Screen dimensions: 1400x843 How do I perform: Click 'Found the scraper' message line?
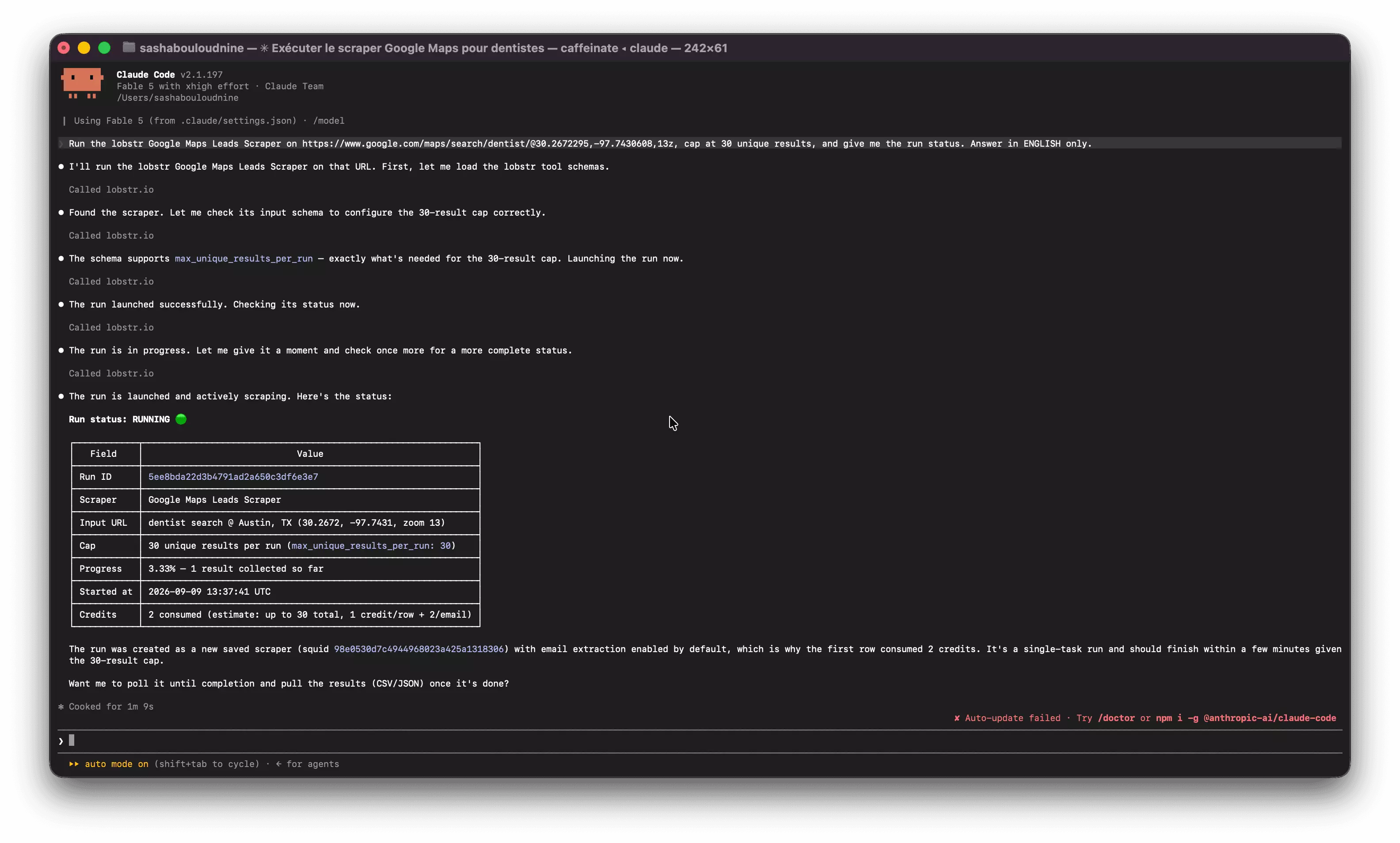[307, 213]
